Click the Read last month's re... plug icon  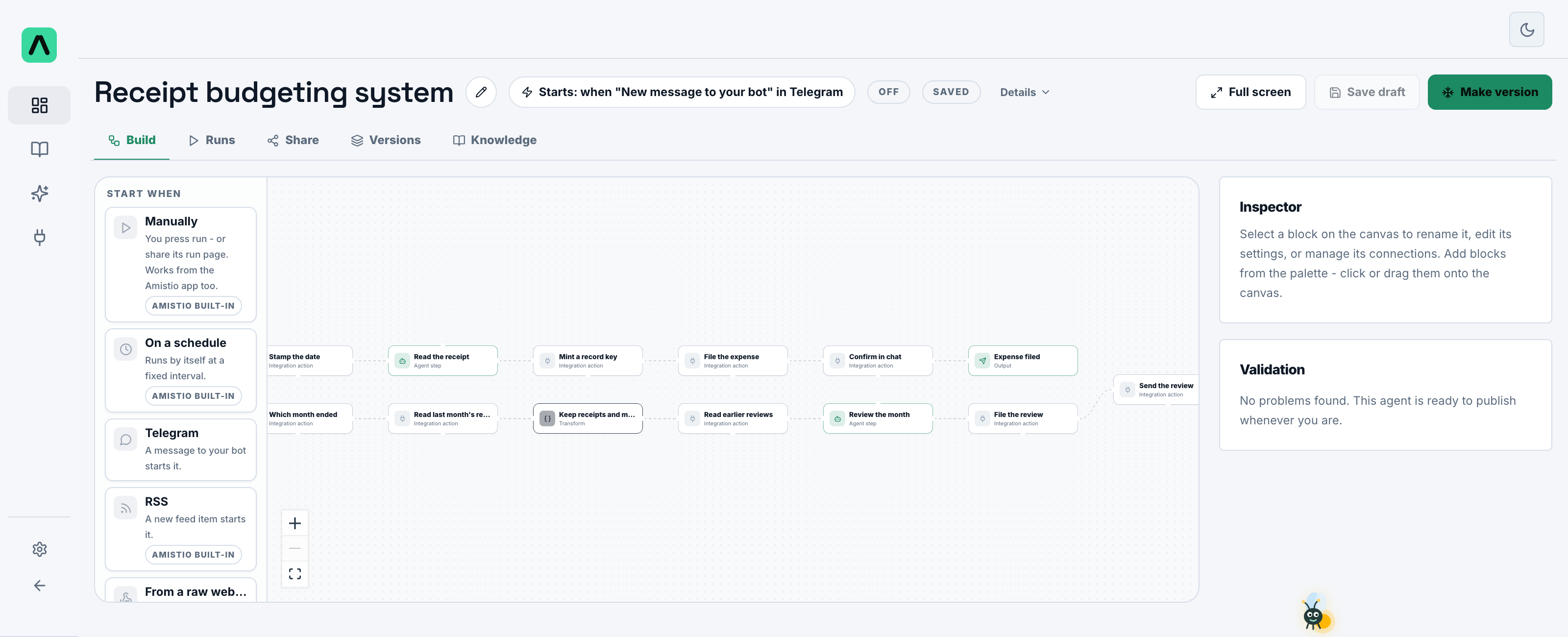402,418
